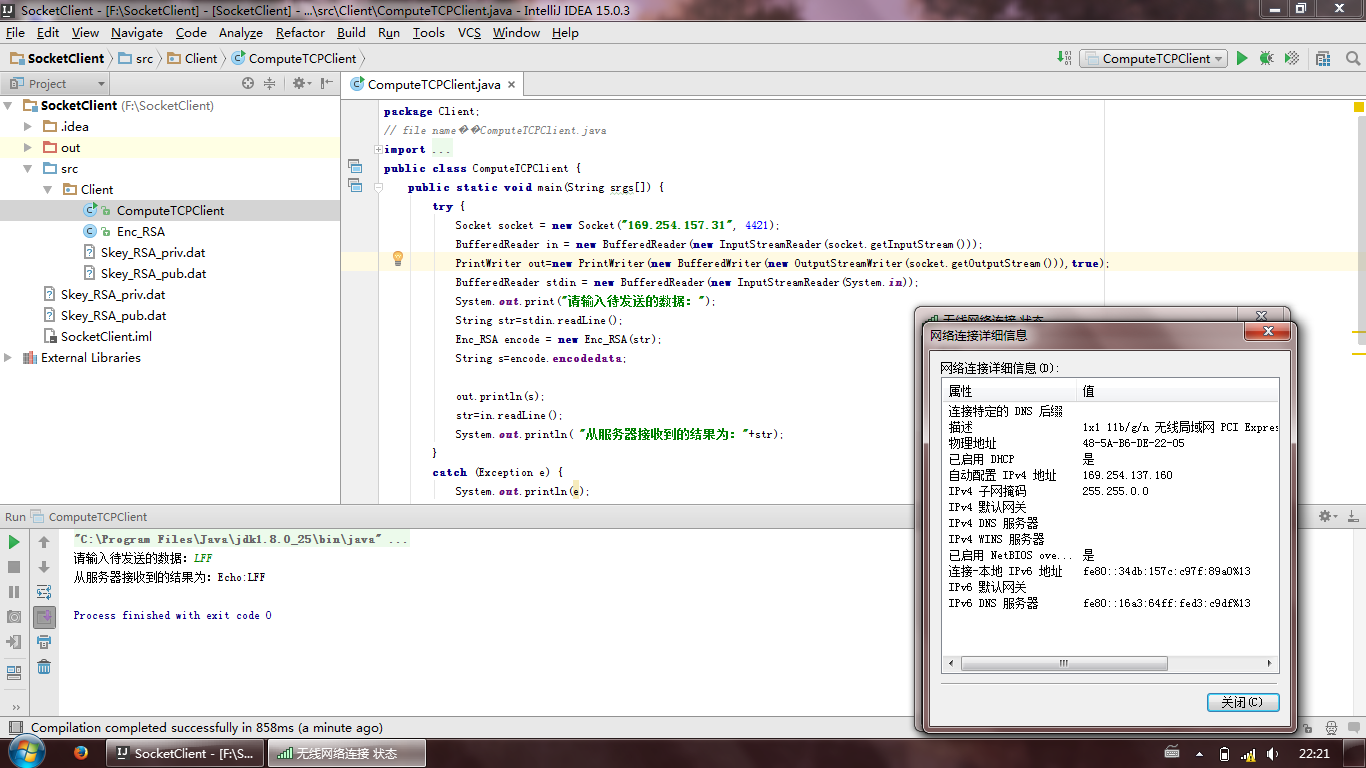Run with coverage from the toolbar
This screenshot has width=1366, height=768.
click(x=1291, y=59)
